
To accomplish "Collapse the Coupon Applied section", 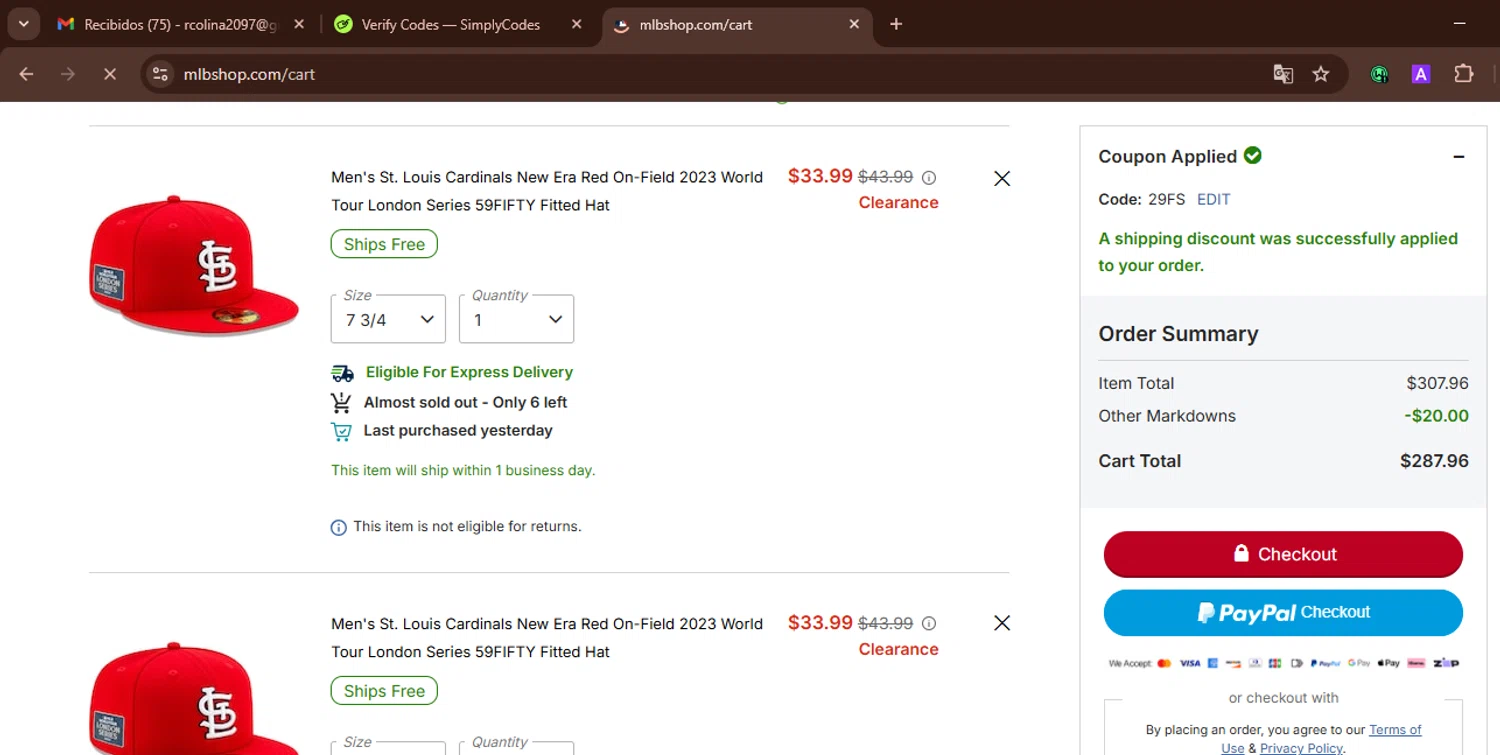I will pos(1459,157).
